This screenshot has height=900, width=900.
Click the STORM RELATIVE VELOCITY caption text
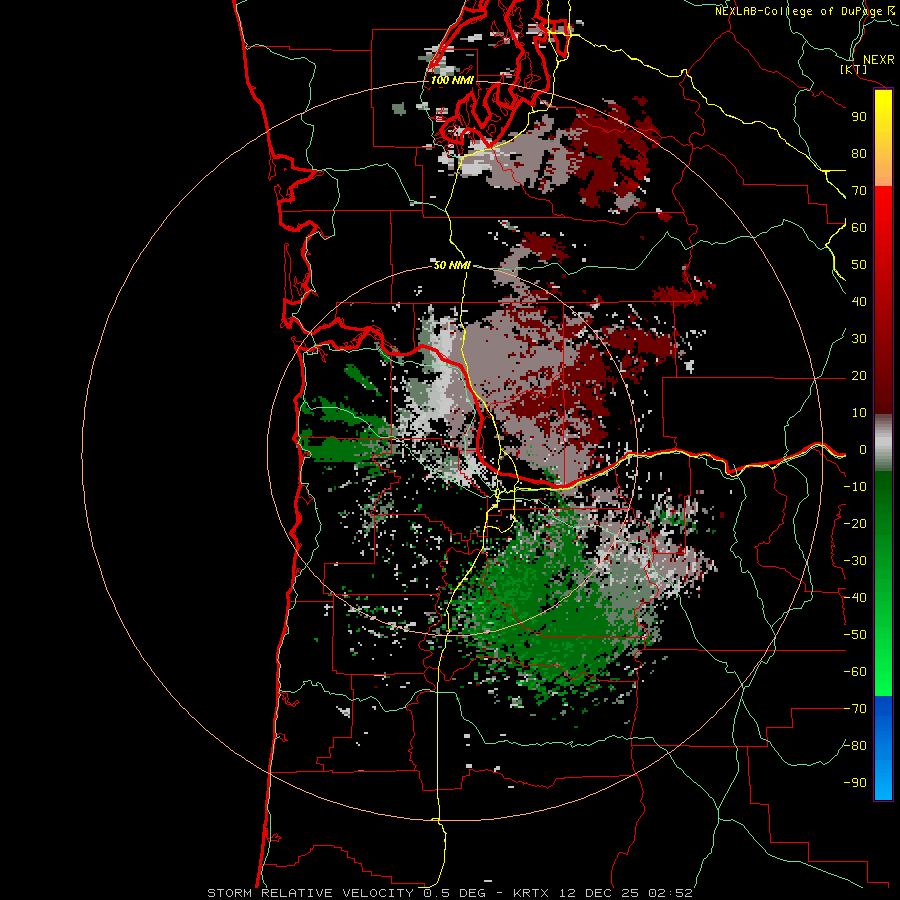click(x=310, y=893)
